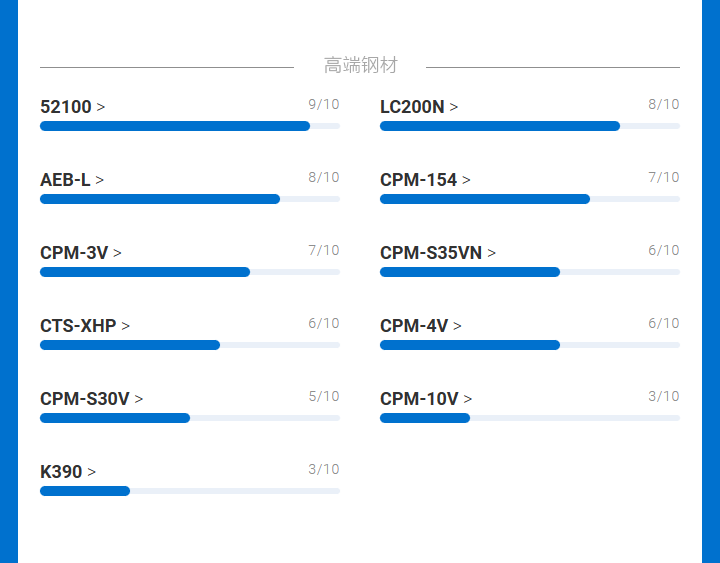The width and height of the screenshot is (720, 563).
Task: Click the arrow chevron next to CPM-S30V
Action: pos(139,400)
